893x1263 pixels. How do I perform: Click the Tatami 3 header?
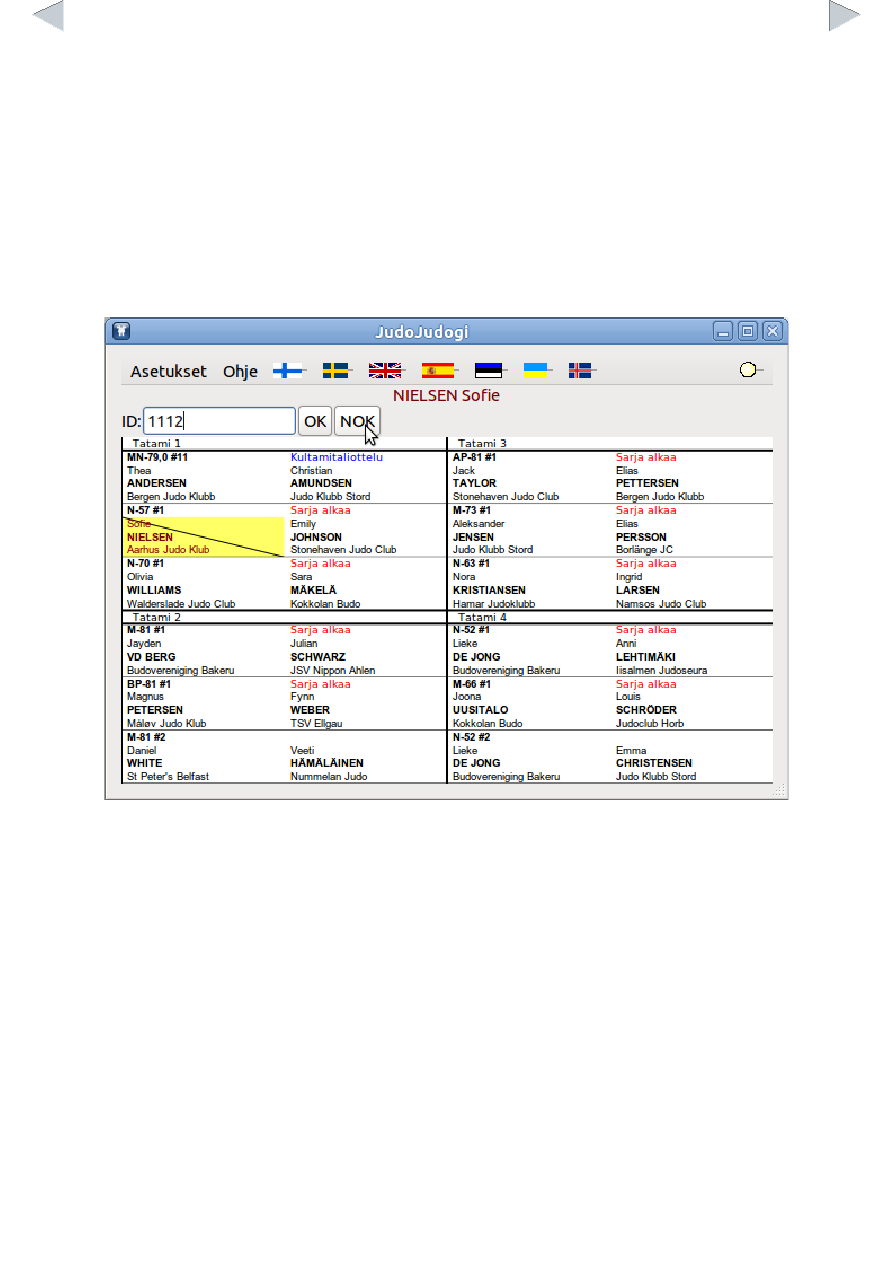tap(482, 443)
